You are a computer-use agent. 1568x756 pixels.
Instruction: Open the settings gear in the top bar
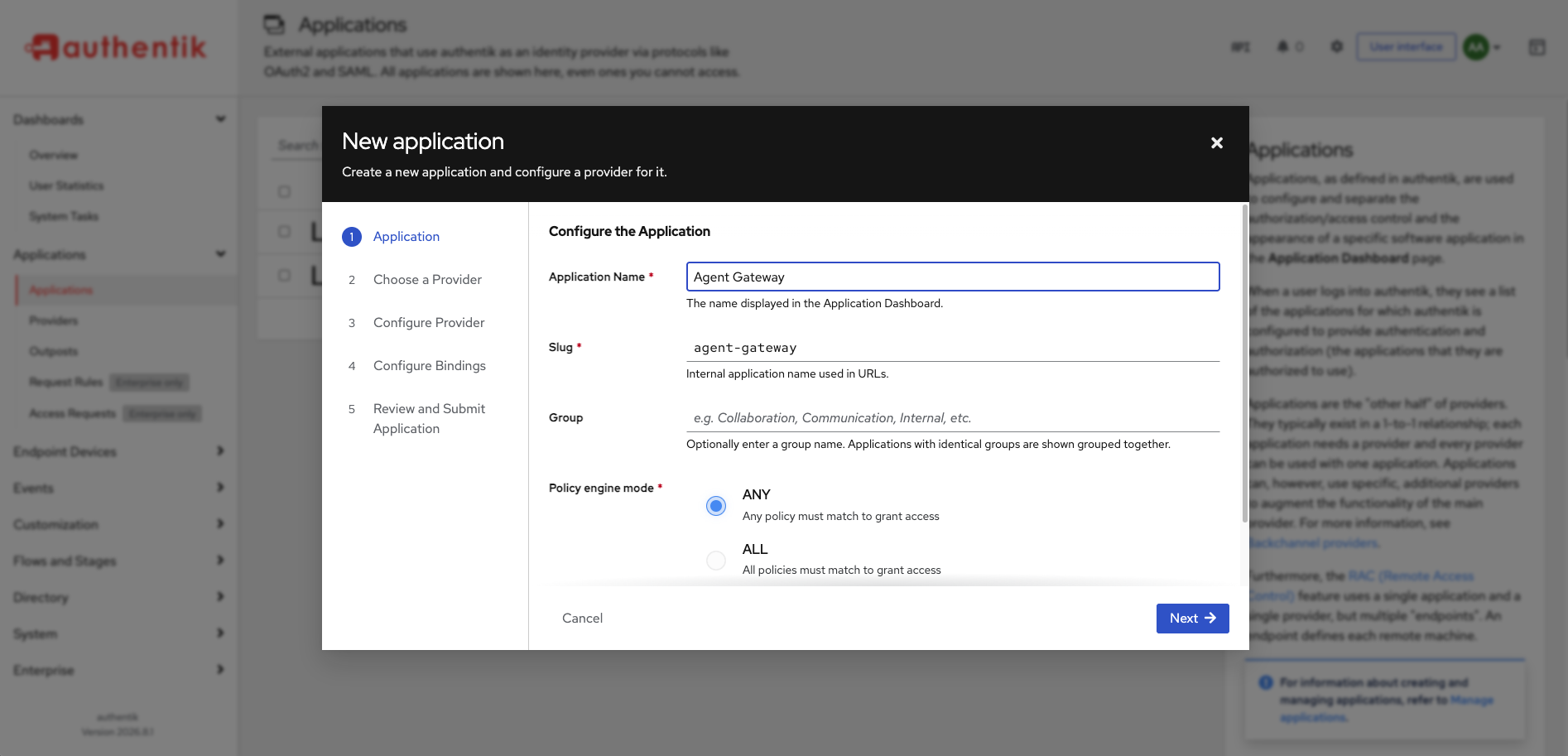[x=1336, y=46]
